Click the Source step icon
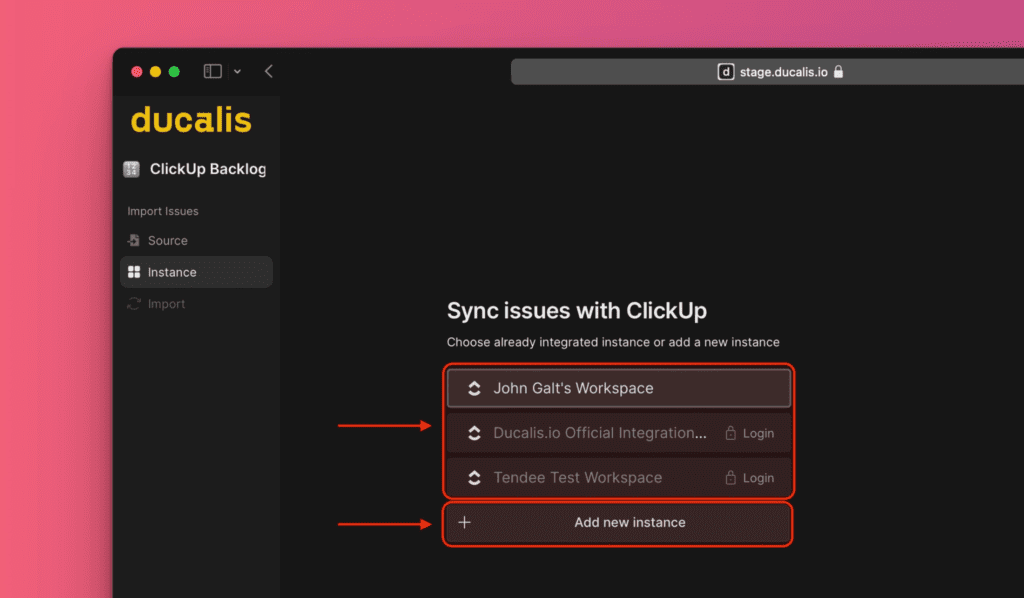Viewport: 1024px width, 598px height. [134, 240]
